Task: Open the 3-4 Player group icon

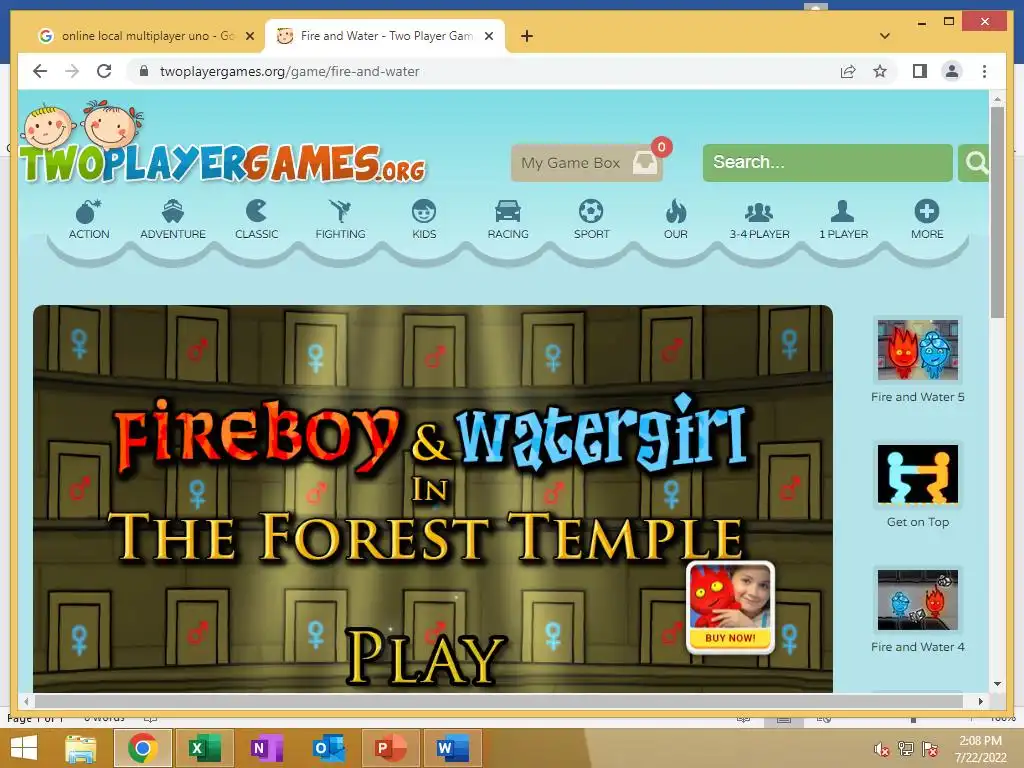Action: (x=759, y=212)
